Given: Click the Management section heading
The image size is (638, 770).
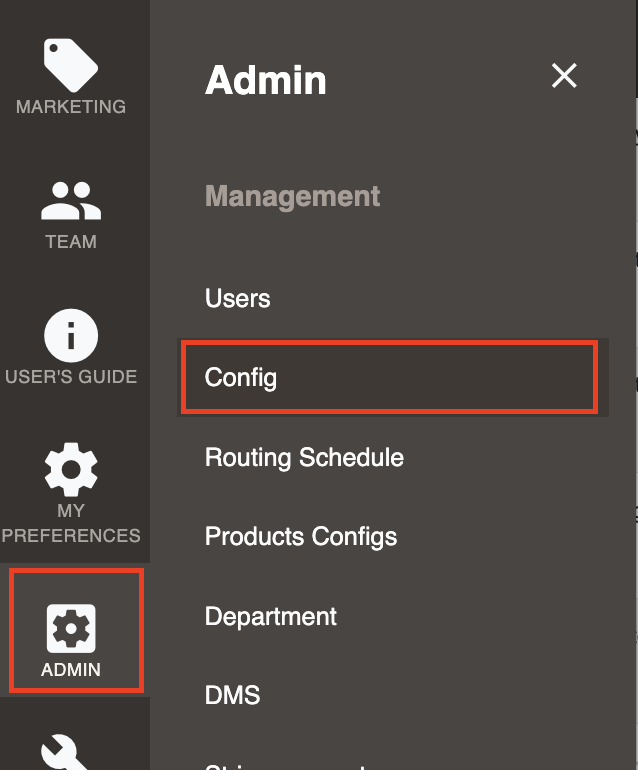Looking at the screenshot, I should click(x=292, y=197).
